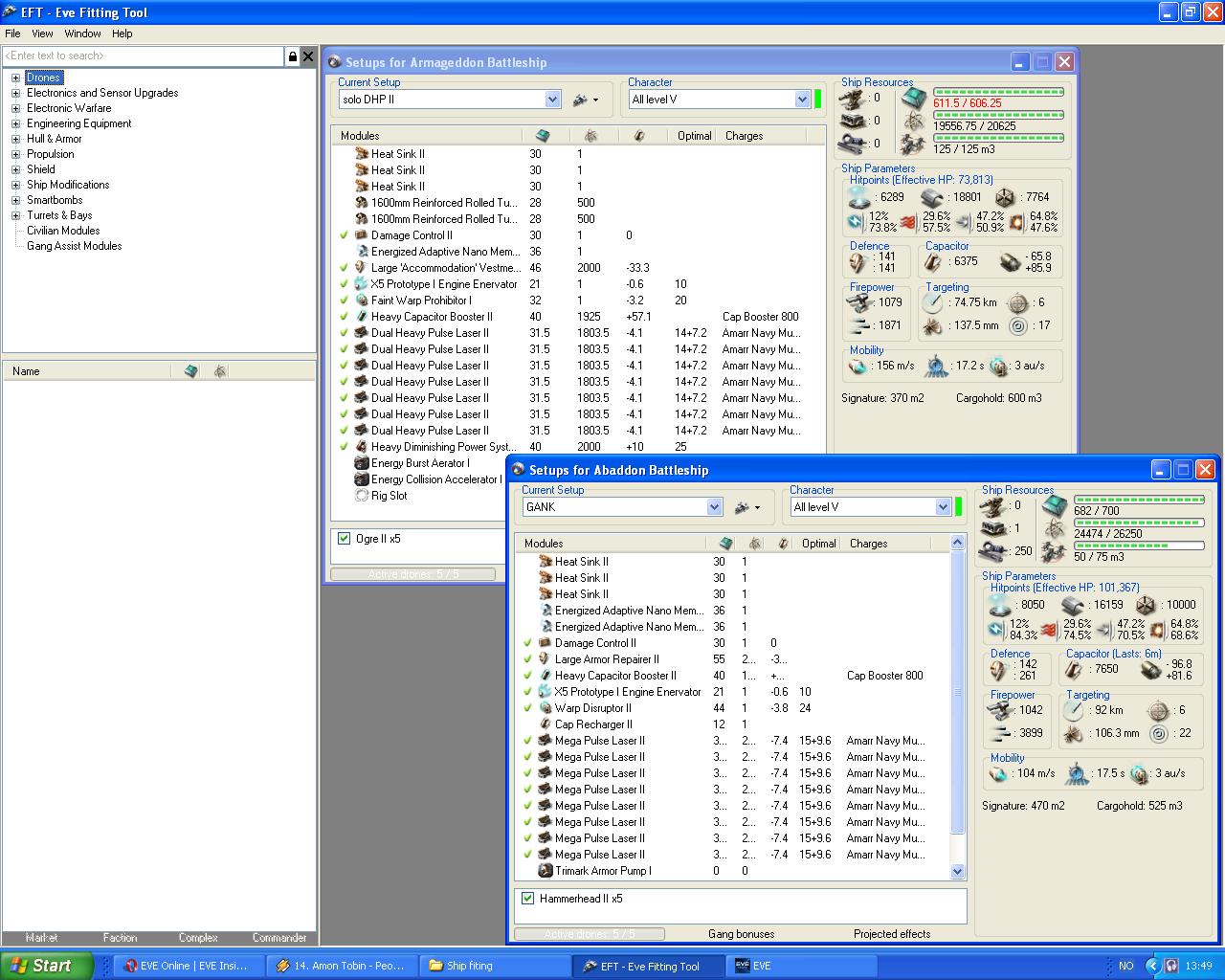Click the Heavy Capacitor Booster II icon in Armageddon

pyautogui.click(x=362, y=317)
